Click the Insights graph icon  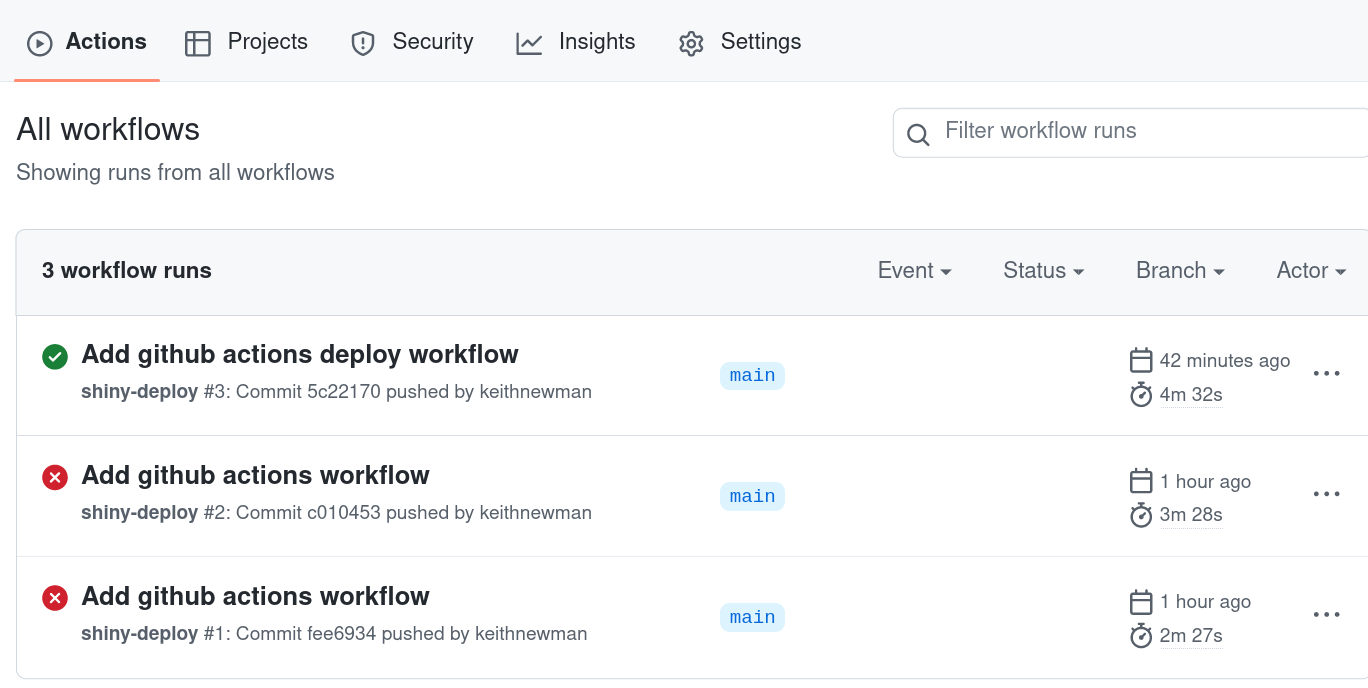click(x=529, y=43)
